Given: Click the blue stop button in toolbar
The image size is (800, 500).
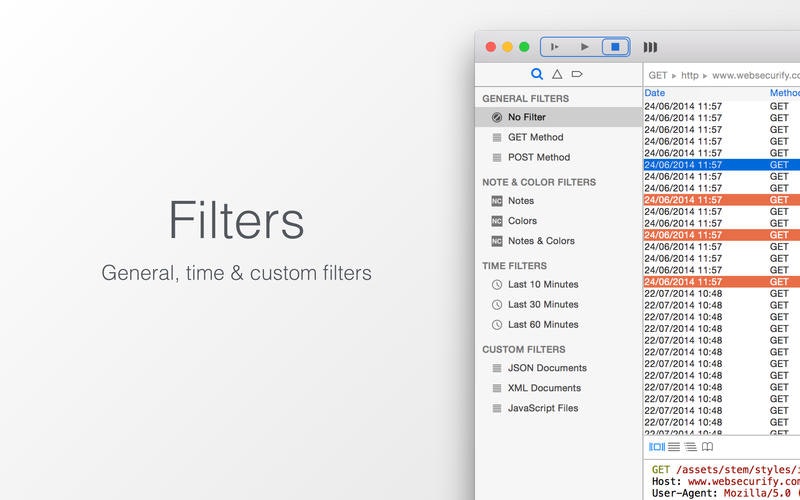Looking at the screenshot, I should pyautogui.click(x=615, y=47).
